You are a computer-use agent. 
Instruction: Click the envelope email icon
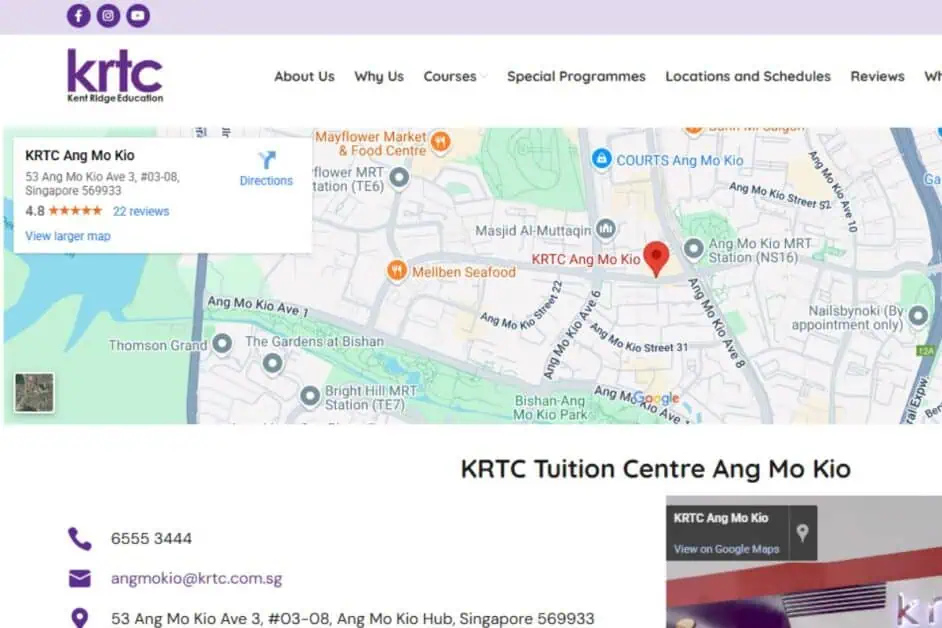point(80,578)
